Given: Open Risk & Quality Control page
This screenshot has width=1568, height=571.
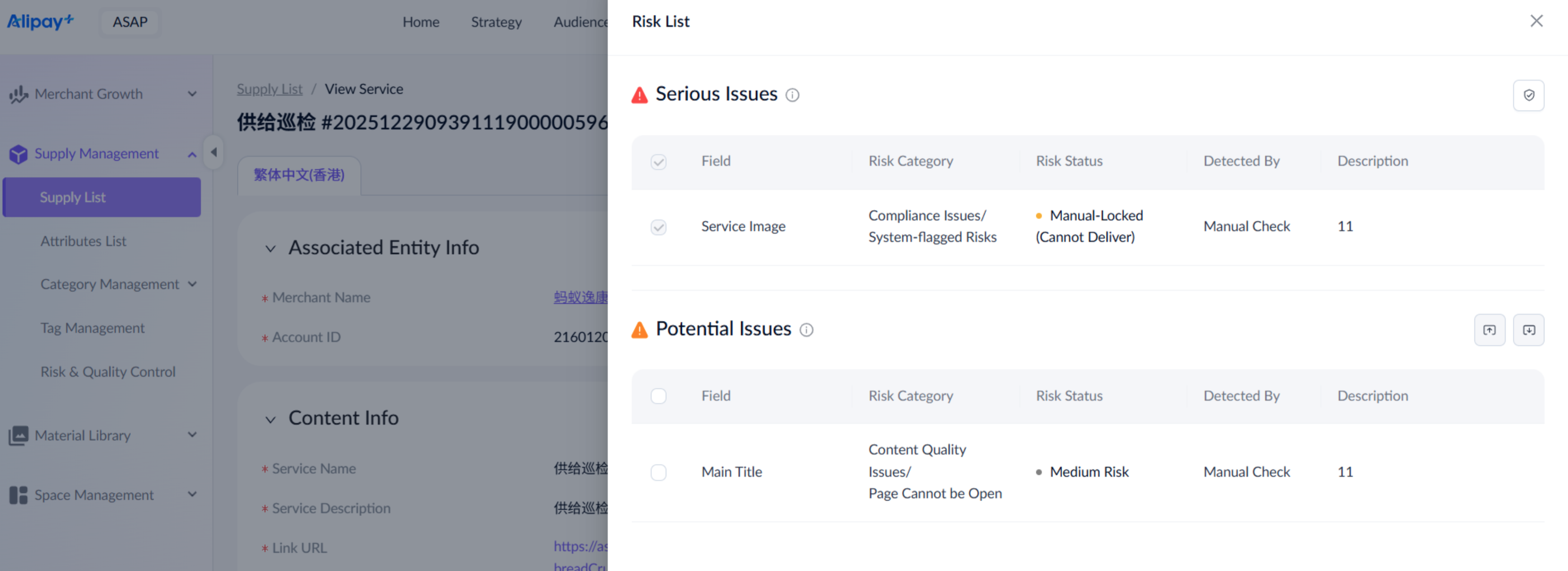Looking at the screenshot, I should [108, 371].
